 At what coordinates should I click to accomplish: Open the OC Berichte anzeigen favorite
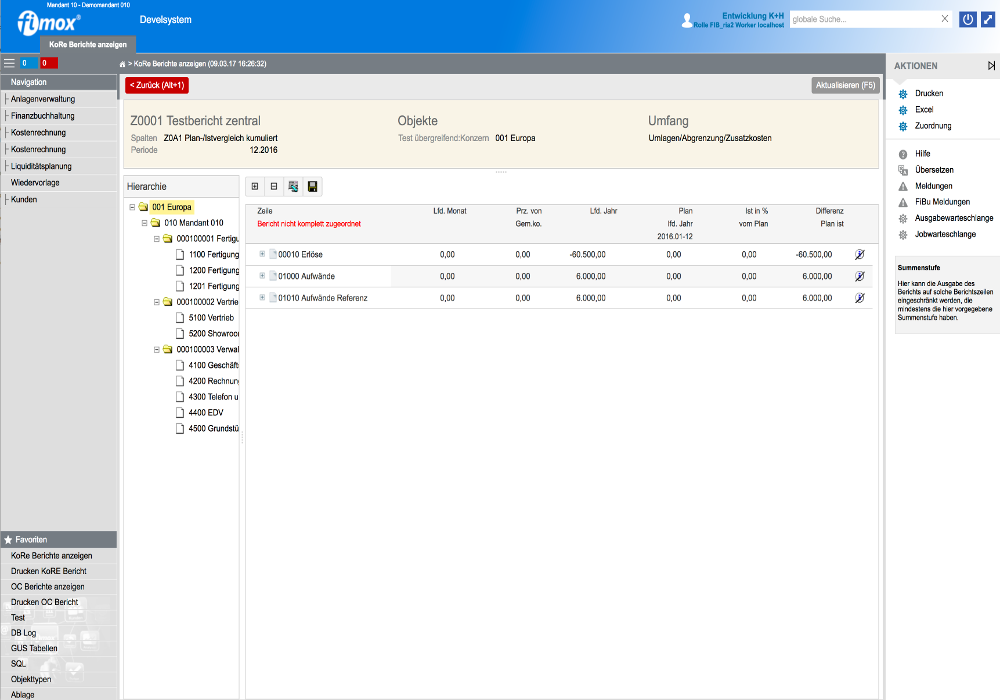click(47, 587)
